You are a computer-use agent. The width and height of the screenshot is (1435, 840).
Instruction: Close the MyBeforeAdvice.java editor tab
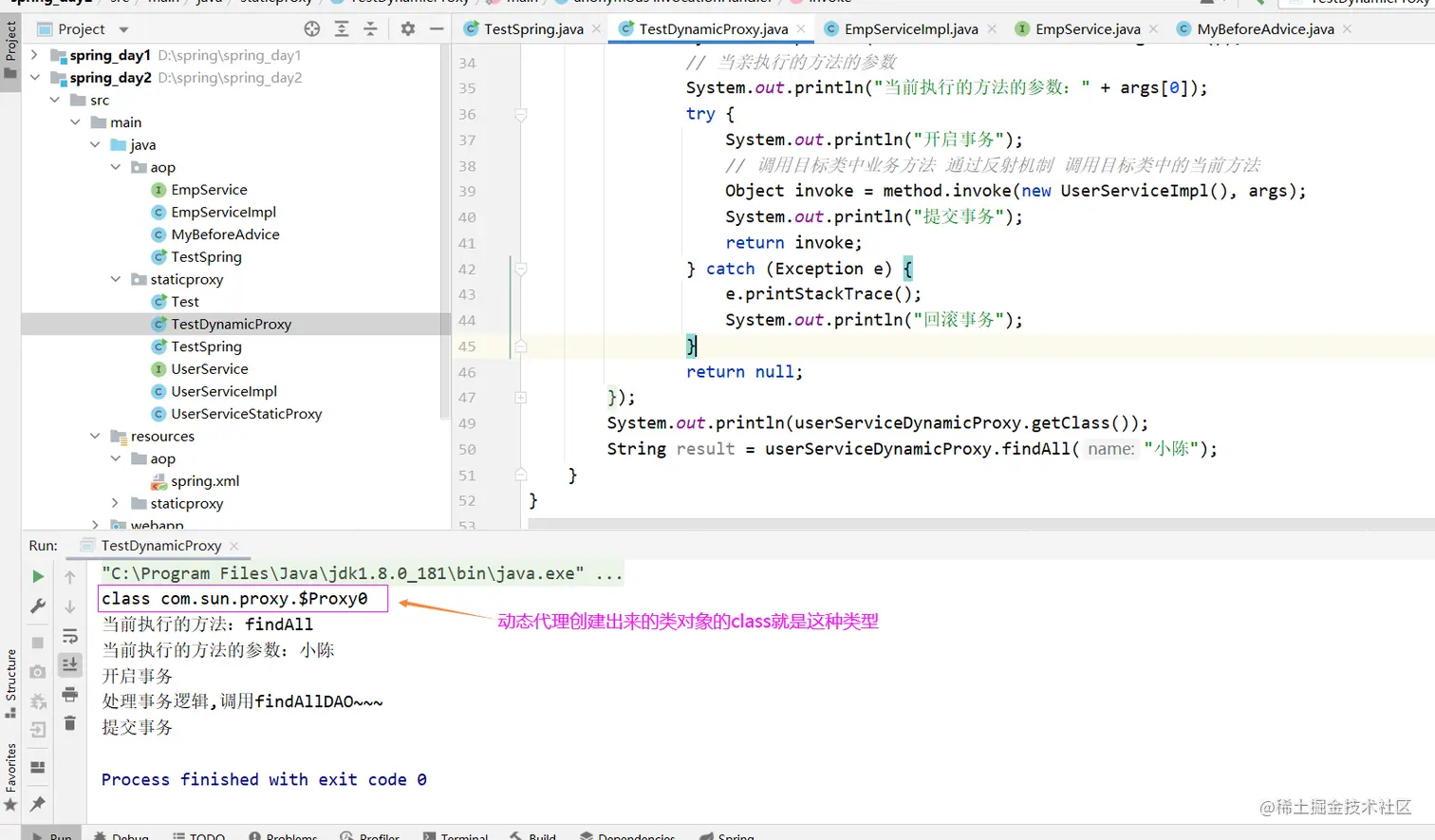pyautogui.click(x=1347, y=29)
